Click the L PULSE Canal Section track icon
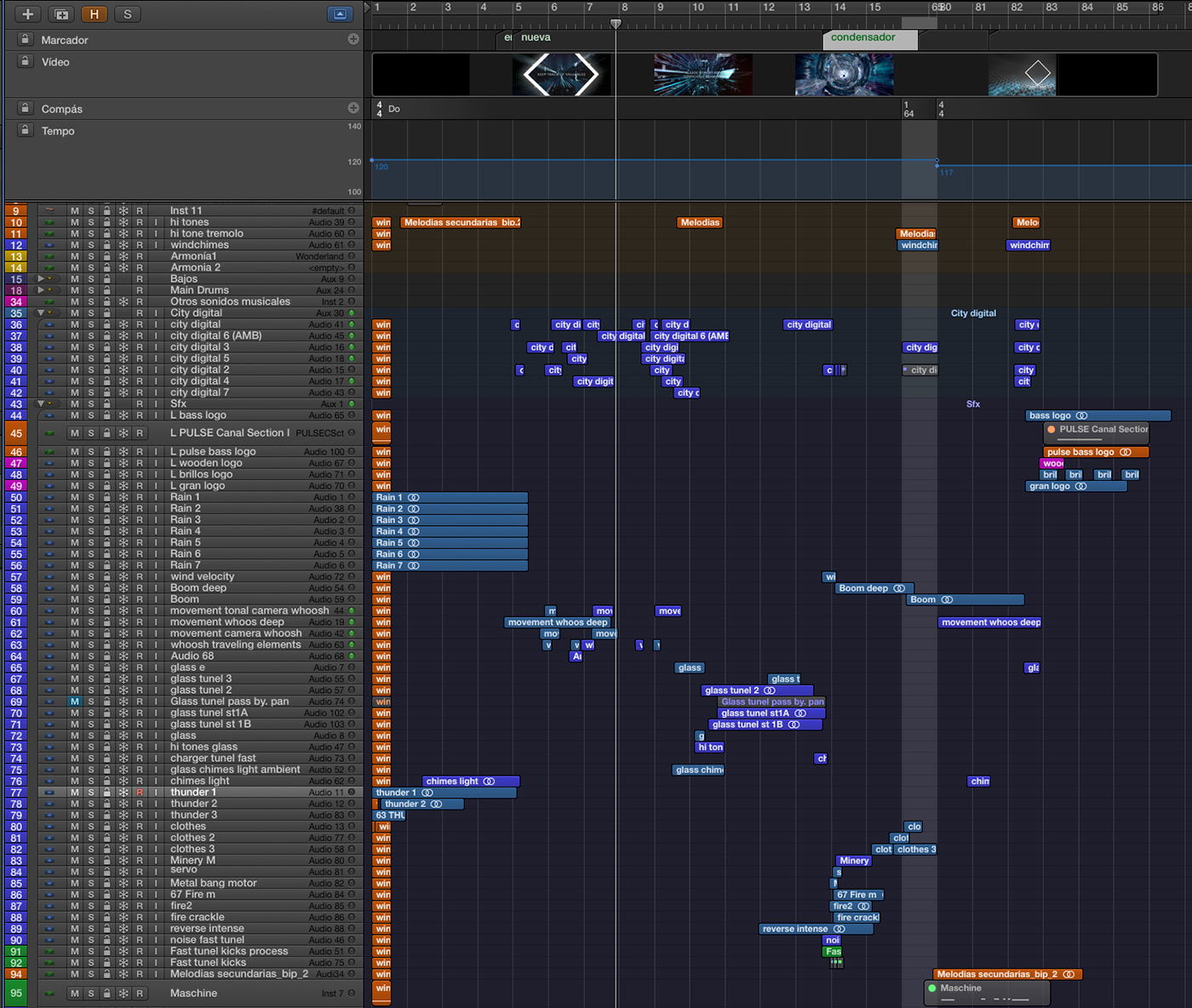 pyautogui.click(x=49, y=433)
